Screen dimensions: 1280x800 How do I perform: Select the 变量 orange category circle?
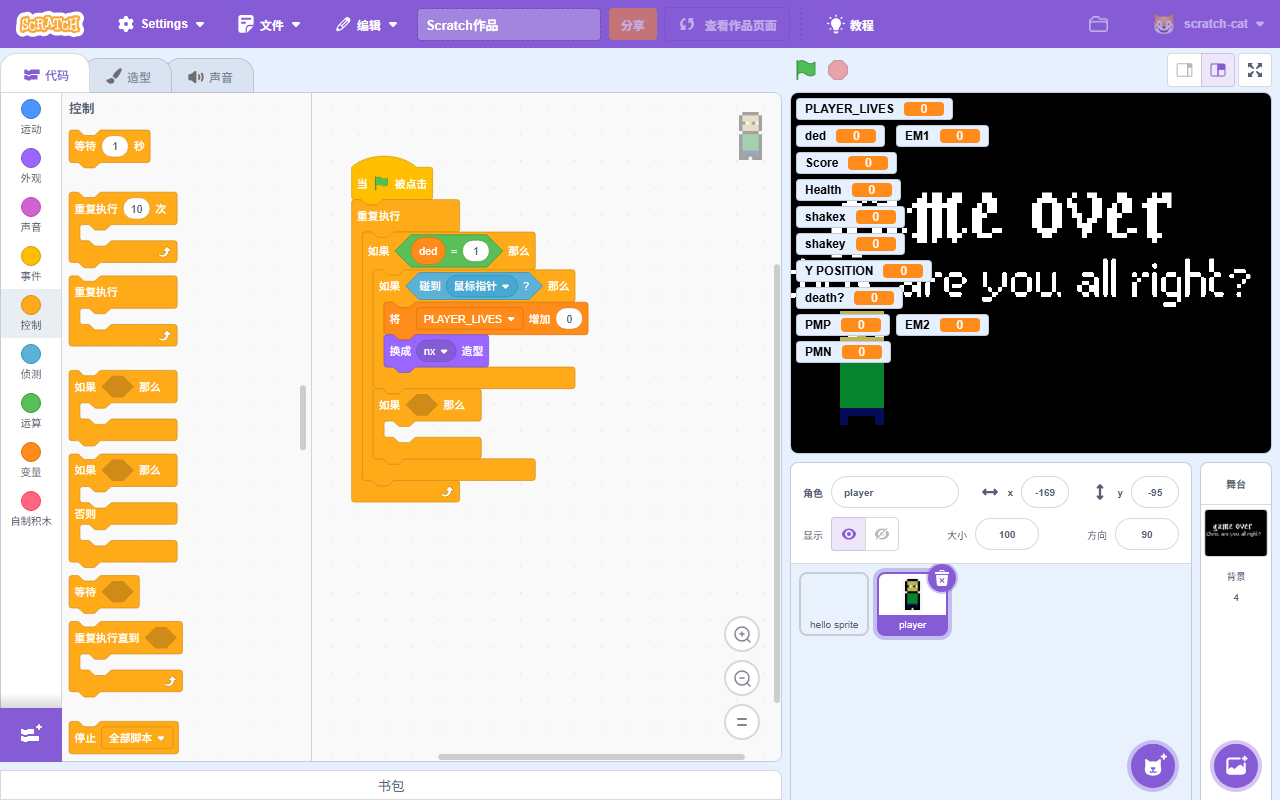(x=31, y=453)
